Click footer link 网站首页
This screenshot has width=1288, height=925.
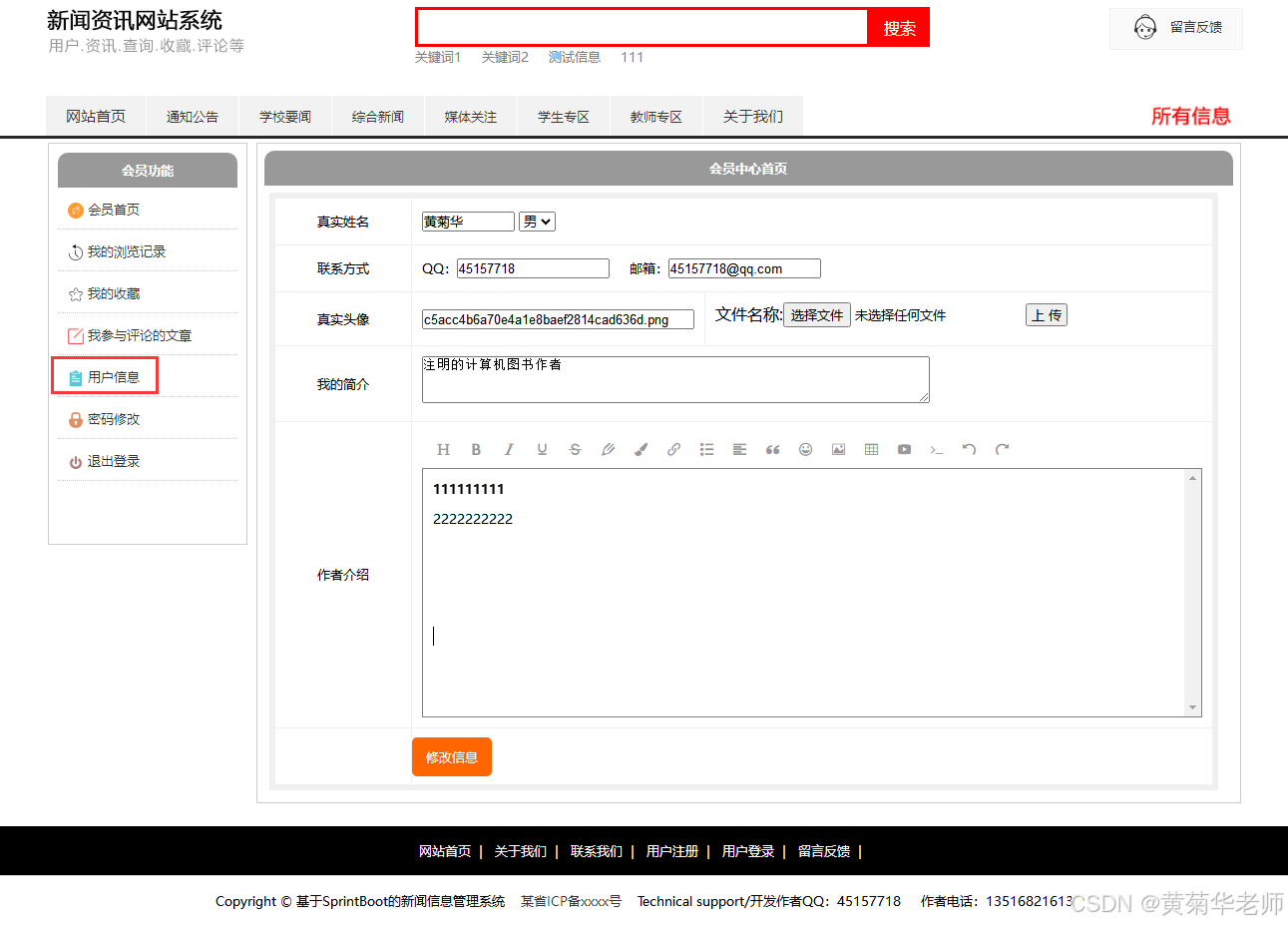pos(445,851)
